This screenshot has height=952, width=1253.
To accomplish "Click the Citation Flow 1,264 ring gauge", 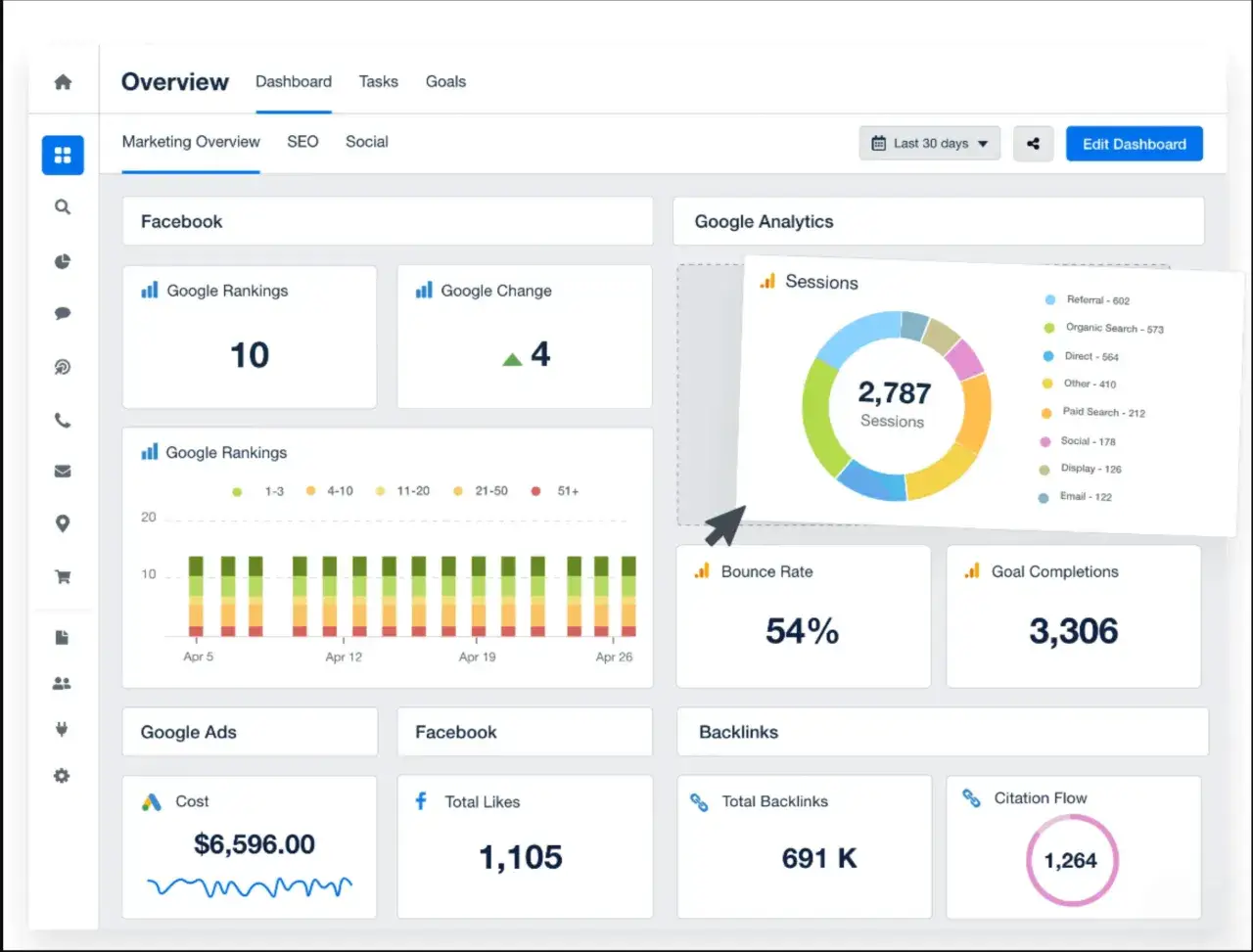I will coord(1071,861).
